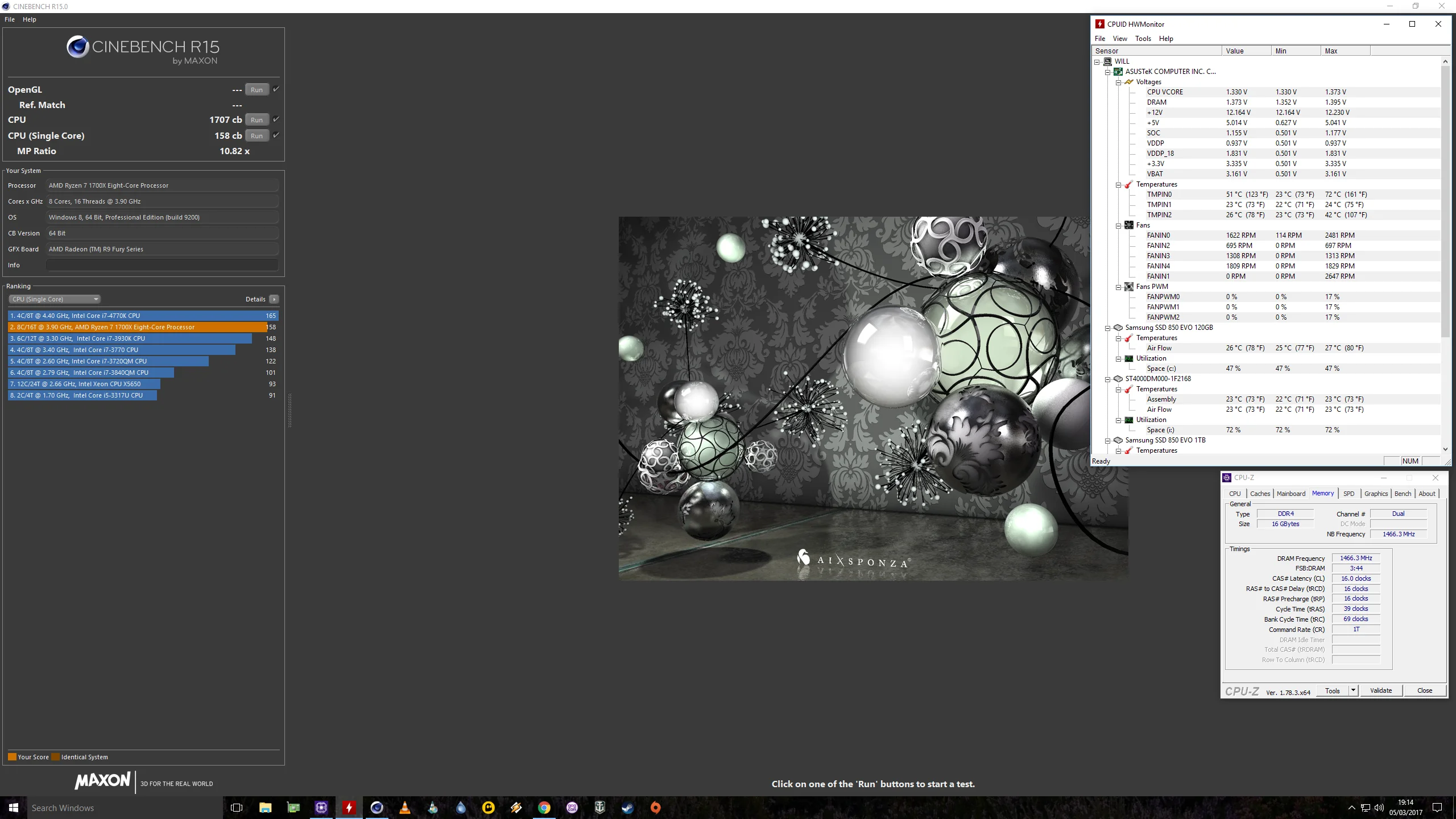Switch to Cinebench taskbar icon
This screenshot has width=1456, height=819.
[377, 808]
